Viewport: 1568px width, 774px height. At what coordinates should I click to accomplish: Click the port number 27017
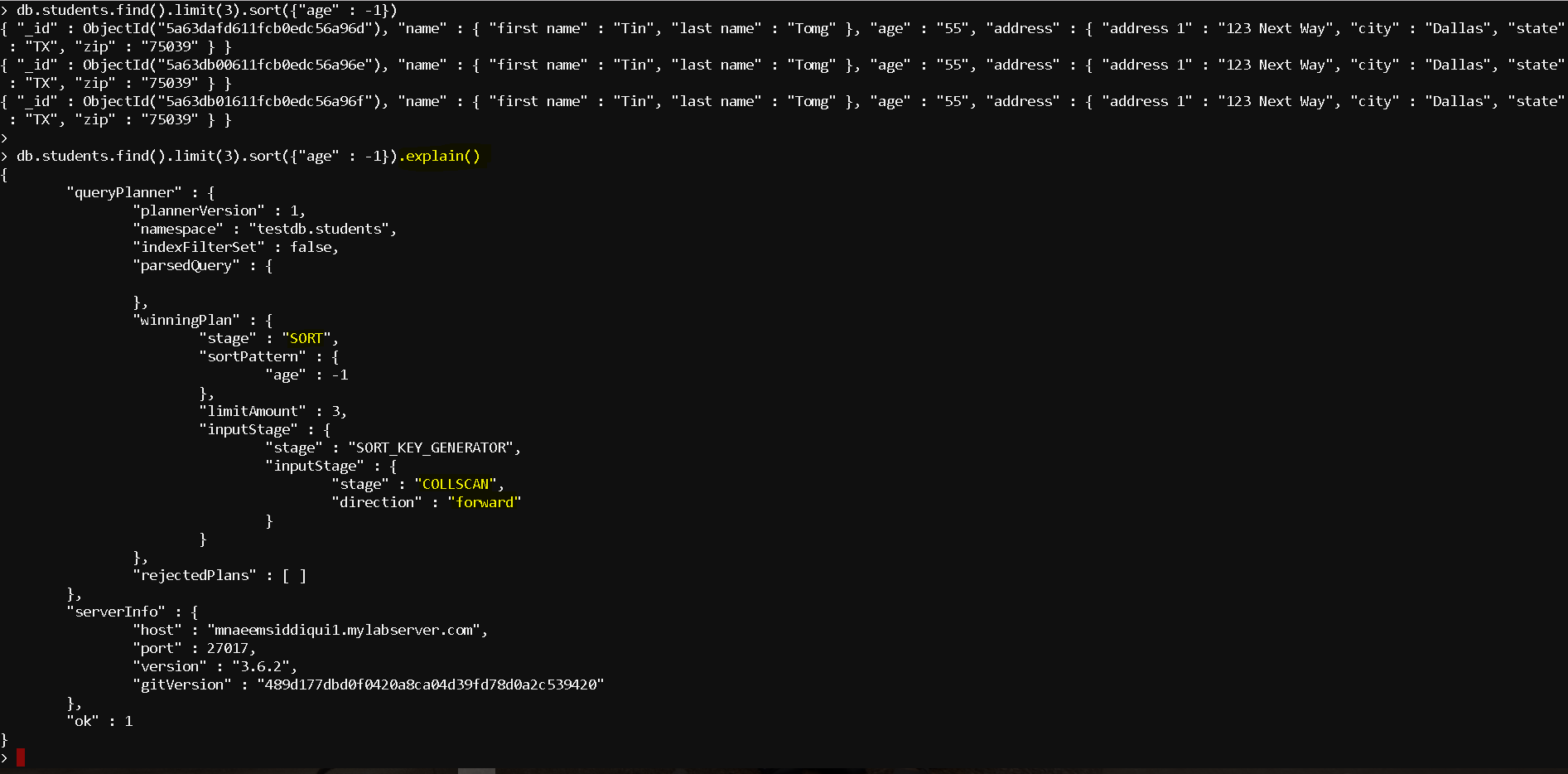click(227, 648)
